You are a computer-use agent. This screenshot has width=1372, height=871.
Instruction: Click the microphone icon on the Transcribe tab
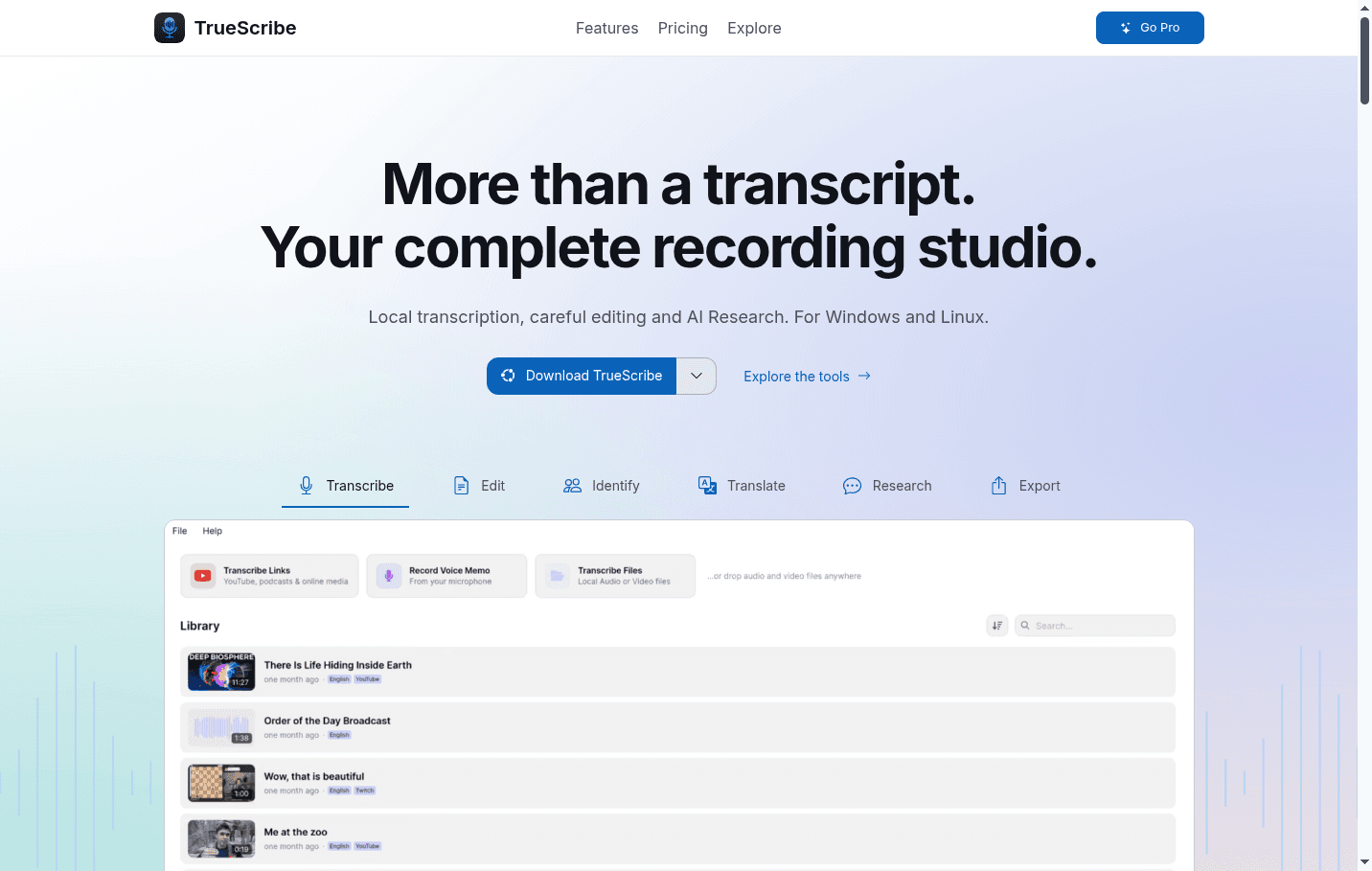coord(306,486)
